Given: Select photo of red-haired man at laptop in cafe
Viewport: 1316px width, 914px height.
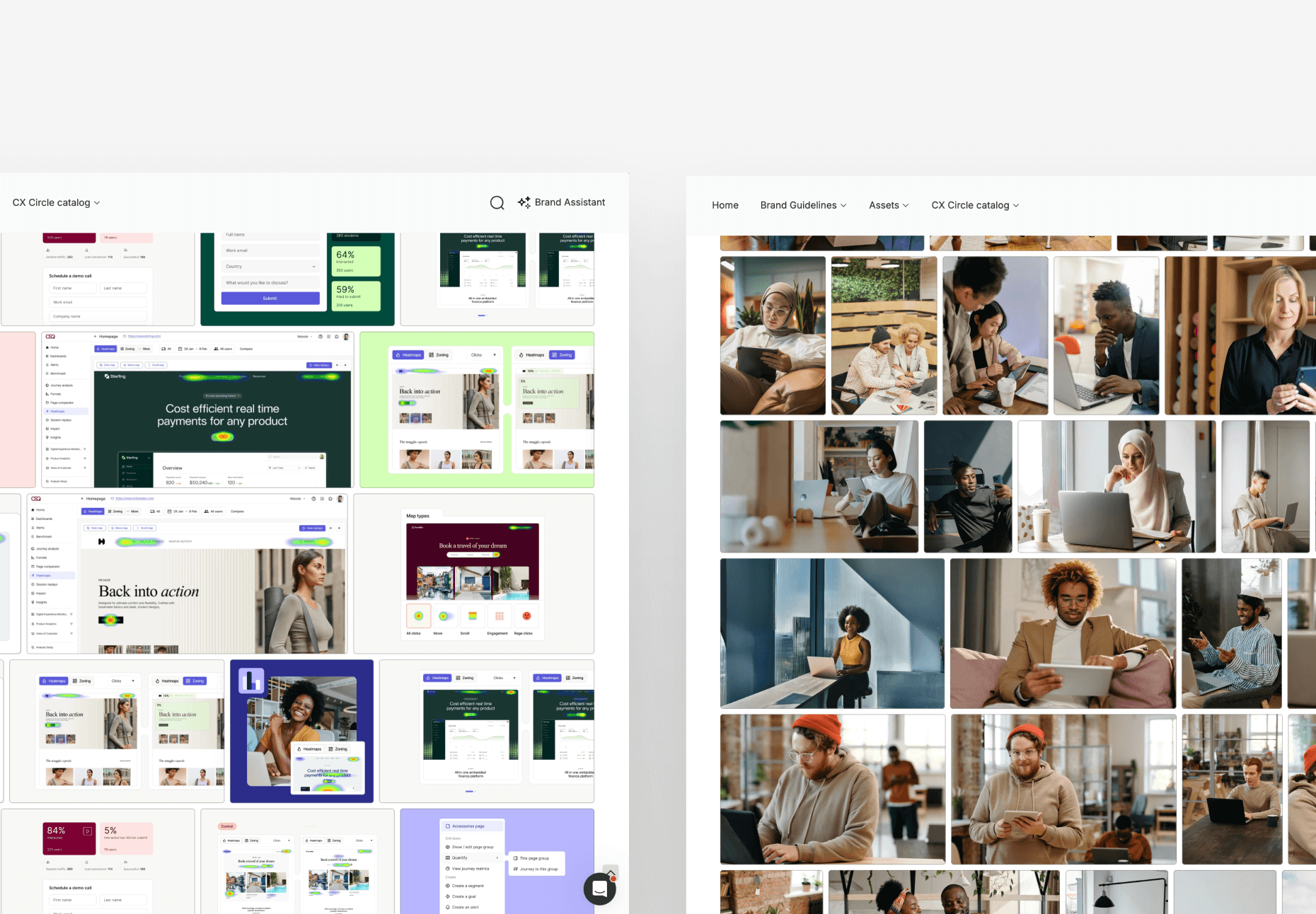Looking at the screenshot, I should point(1232,789).
